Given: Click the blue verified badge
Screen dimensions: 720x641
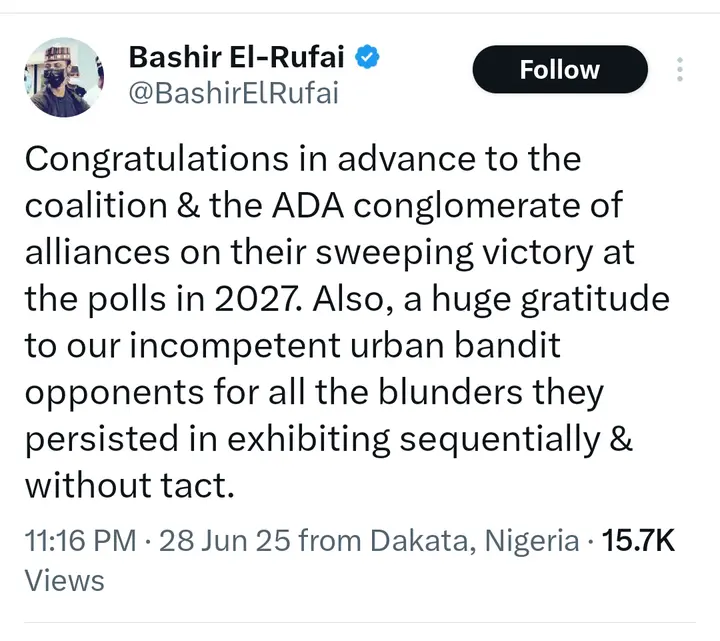Looking at the screenshot, I should [x=369, y=57].
